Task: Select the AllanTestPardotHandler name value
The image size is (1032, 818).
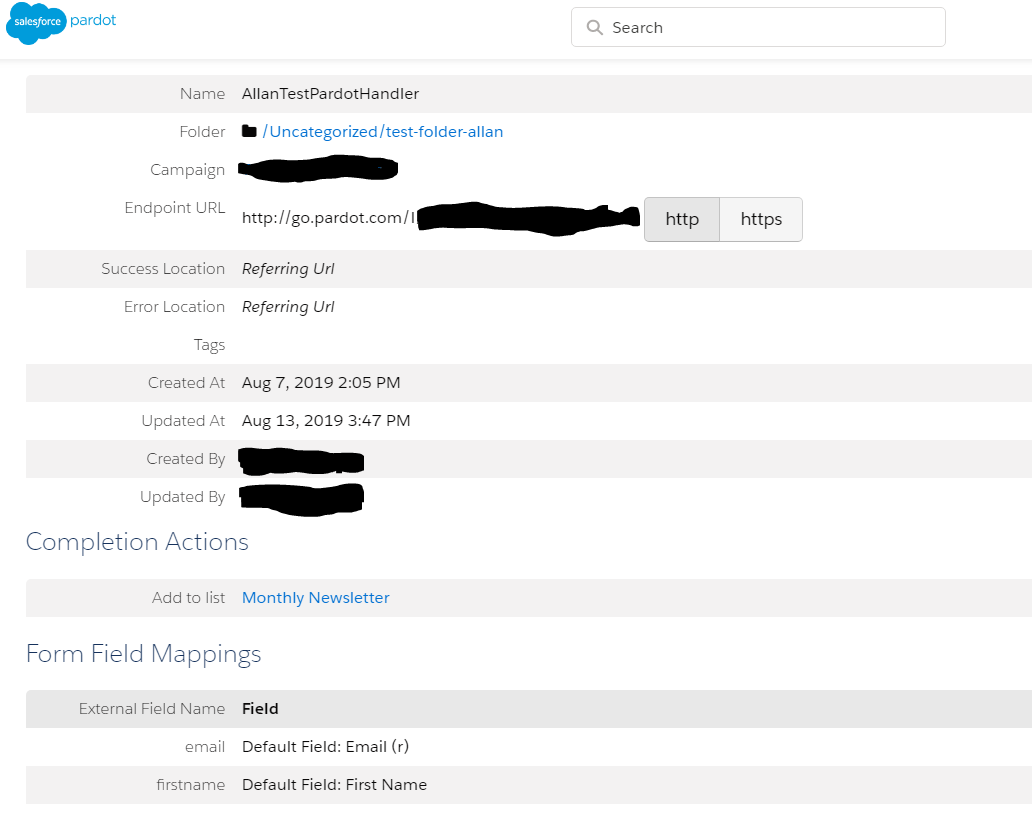Action: (x=330, y=94)
